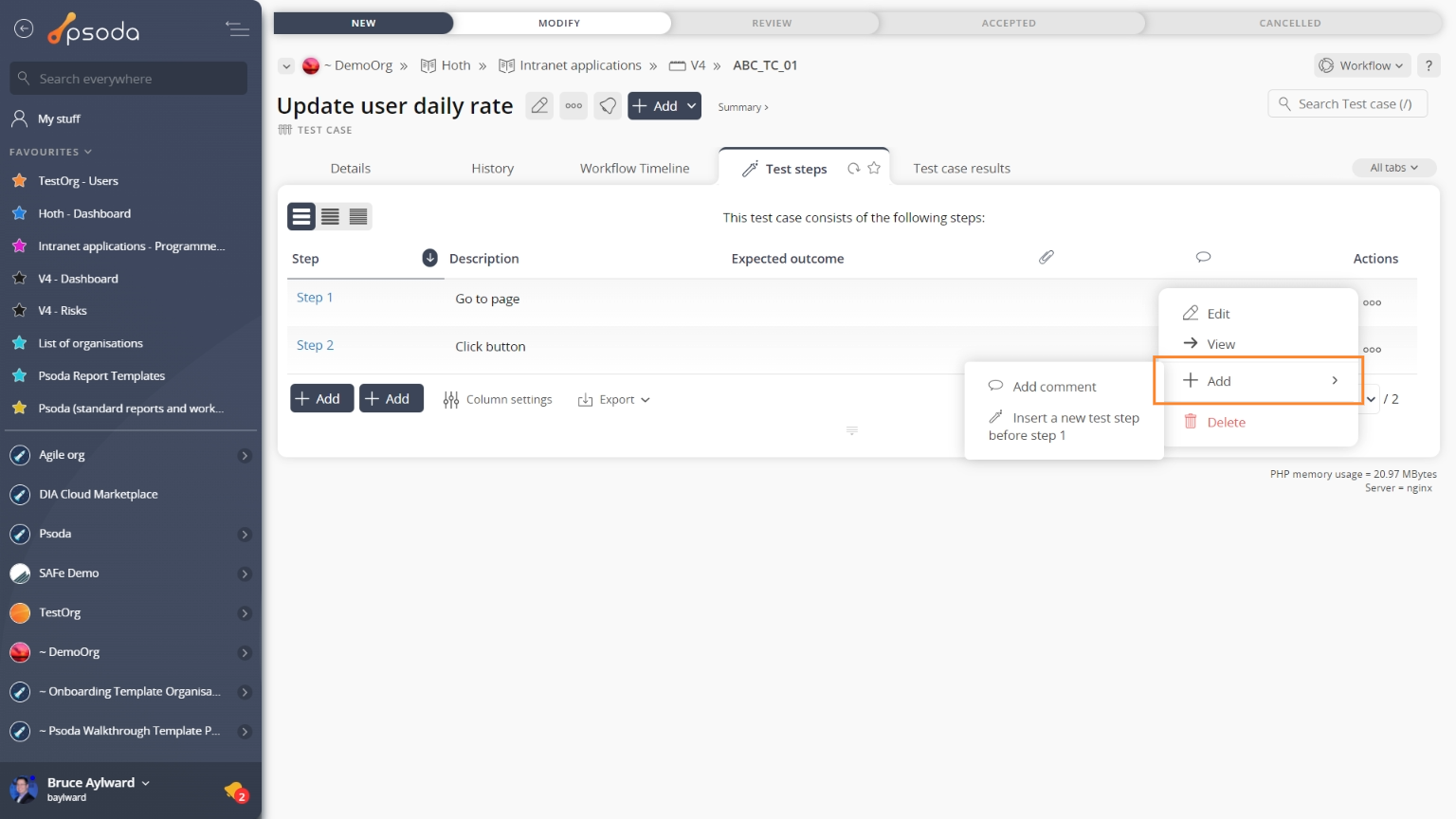Click the Summary link
This screenshot has height=819, width=1456.
[743, 107]
